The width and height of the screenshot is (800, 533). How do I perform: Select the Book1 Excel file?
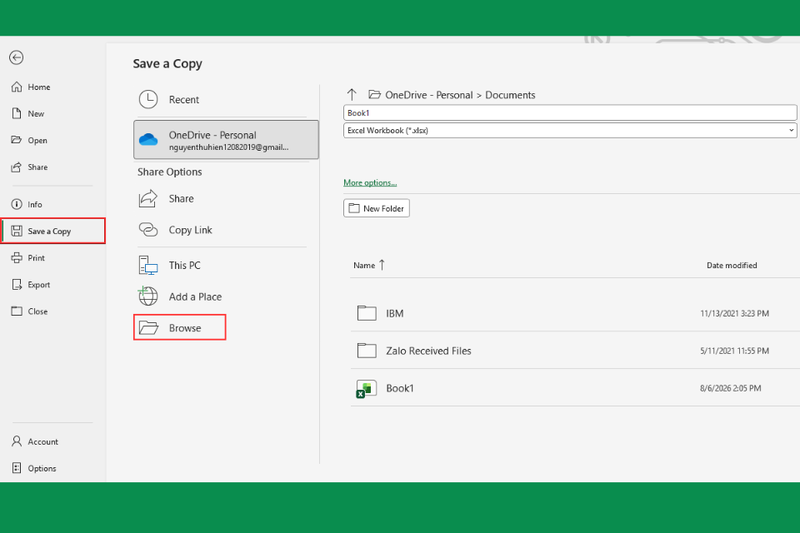click(575, 388)
